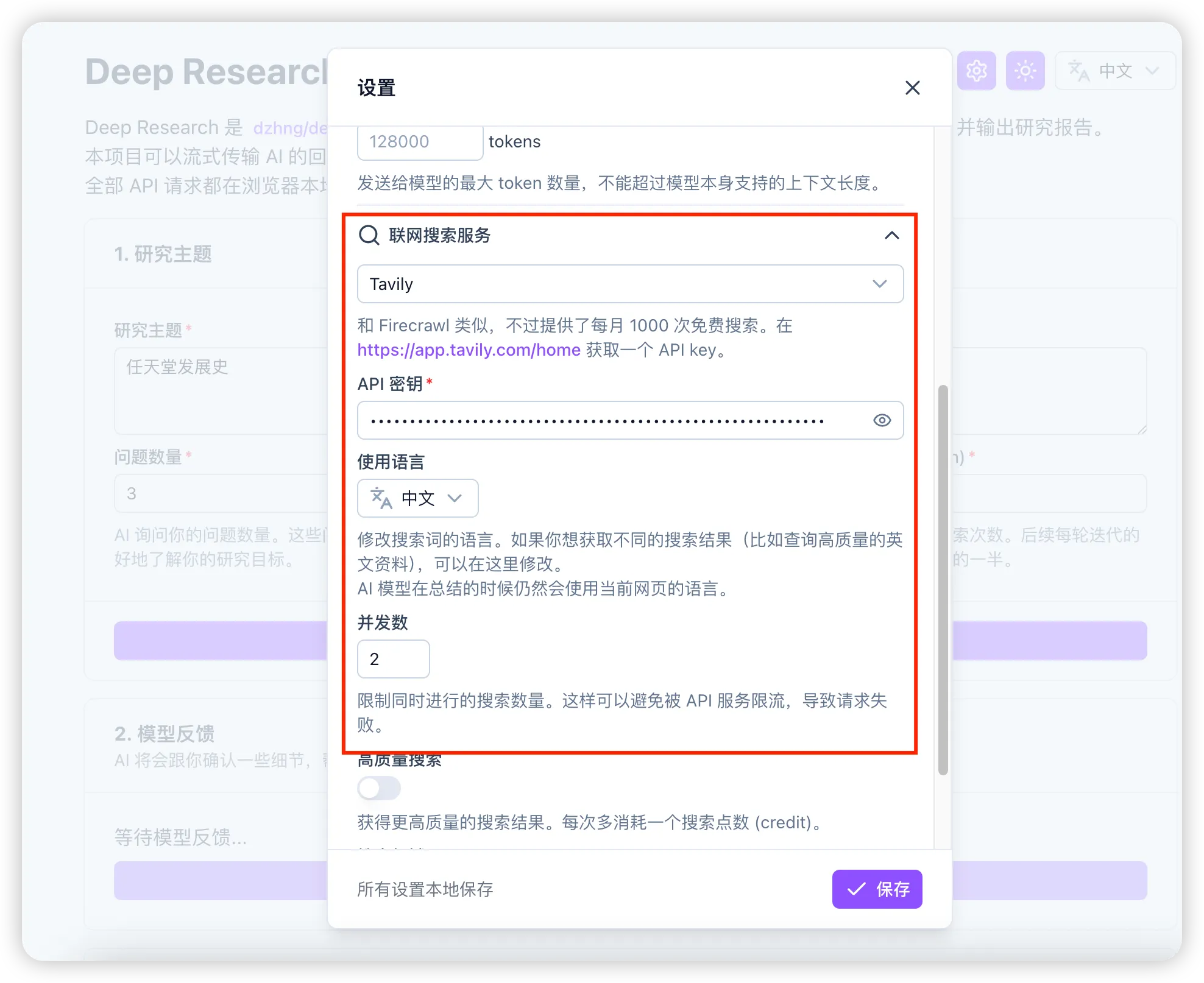Click the 等待模型反馈... placeholder text
Screen dimensions: 1204x983
[x=180, y=837]
